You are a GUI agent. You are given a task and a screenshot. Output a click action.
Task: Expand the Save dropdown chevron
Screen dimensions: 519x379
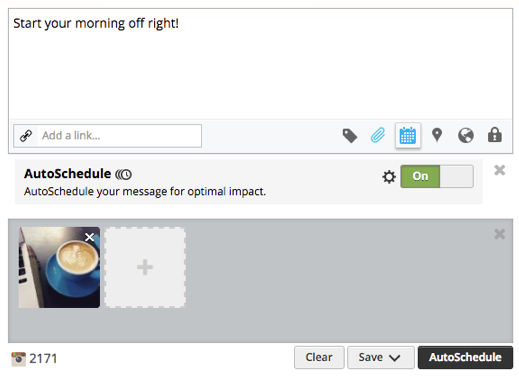coord(395,358)
